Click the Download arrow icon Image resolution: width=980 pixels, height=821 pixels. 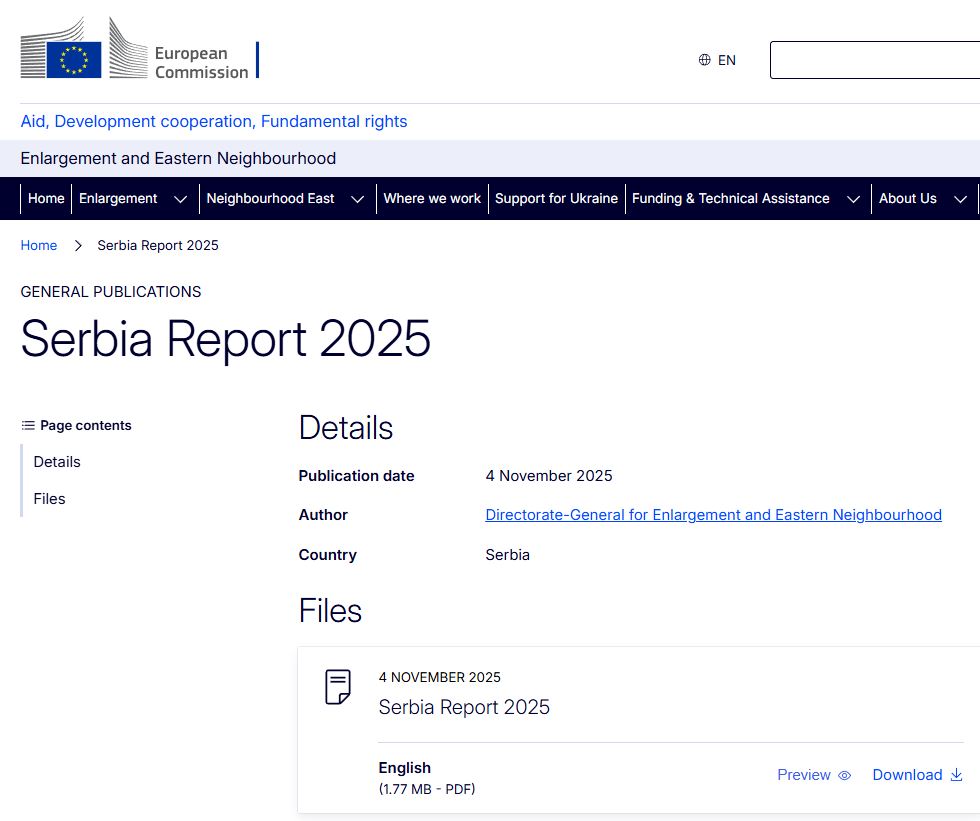coord(956,775)
